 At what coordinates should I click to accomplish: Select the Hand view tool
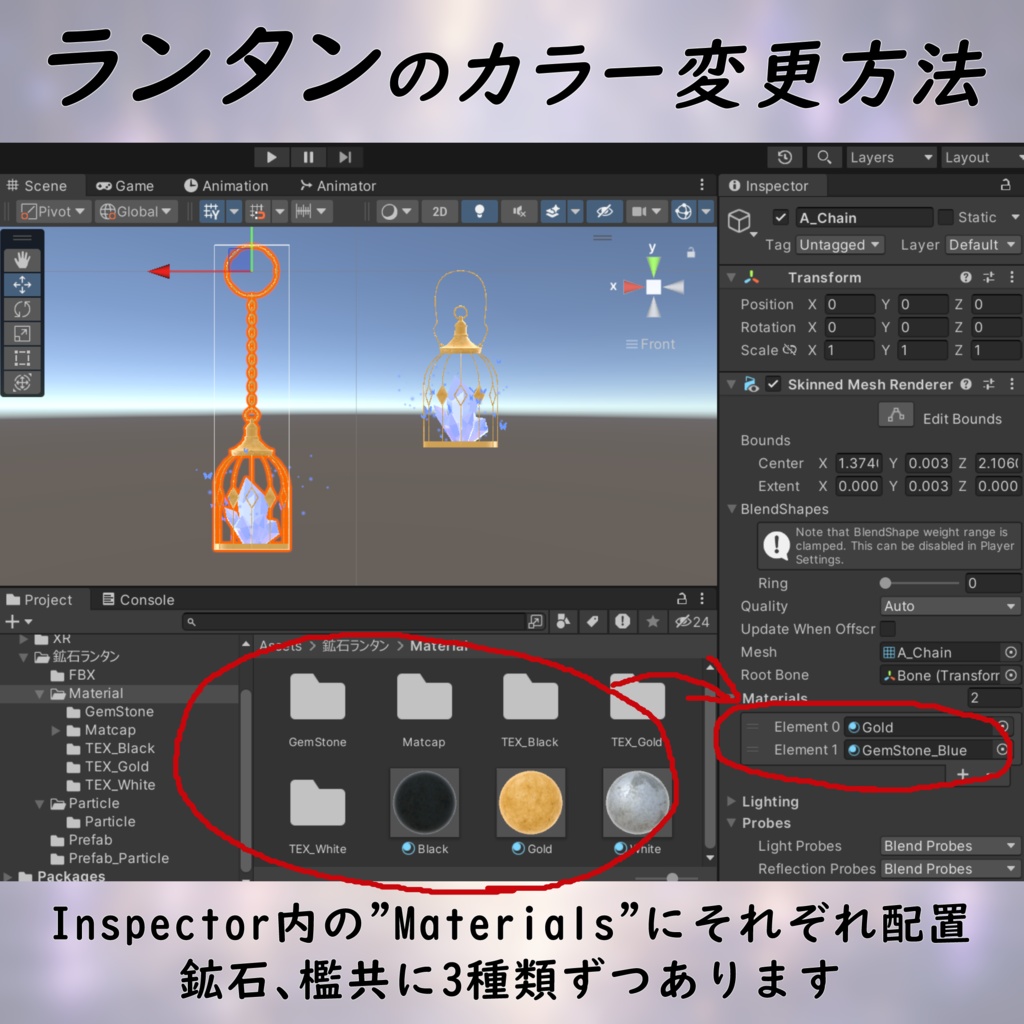pyautogui.click(x=22, y=260)
